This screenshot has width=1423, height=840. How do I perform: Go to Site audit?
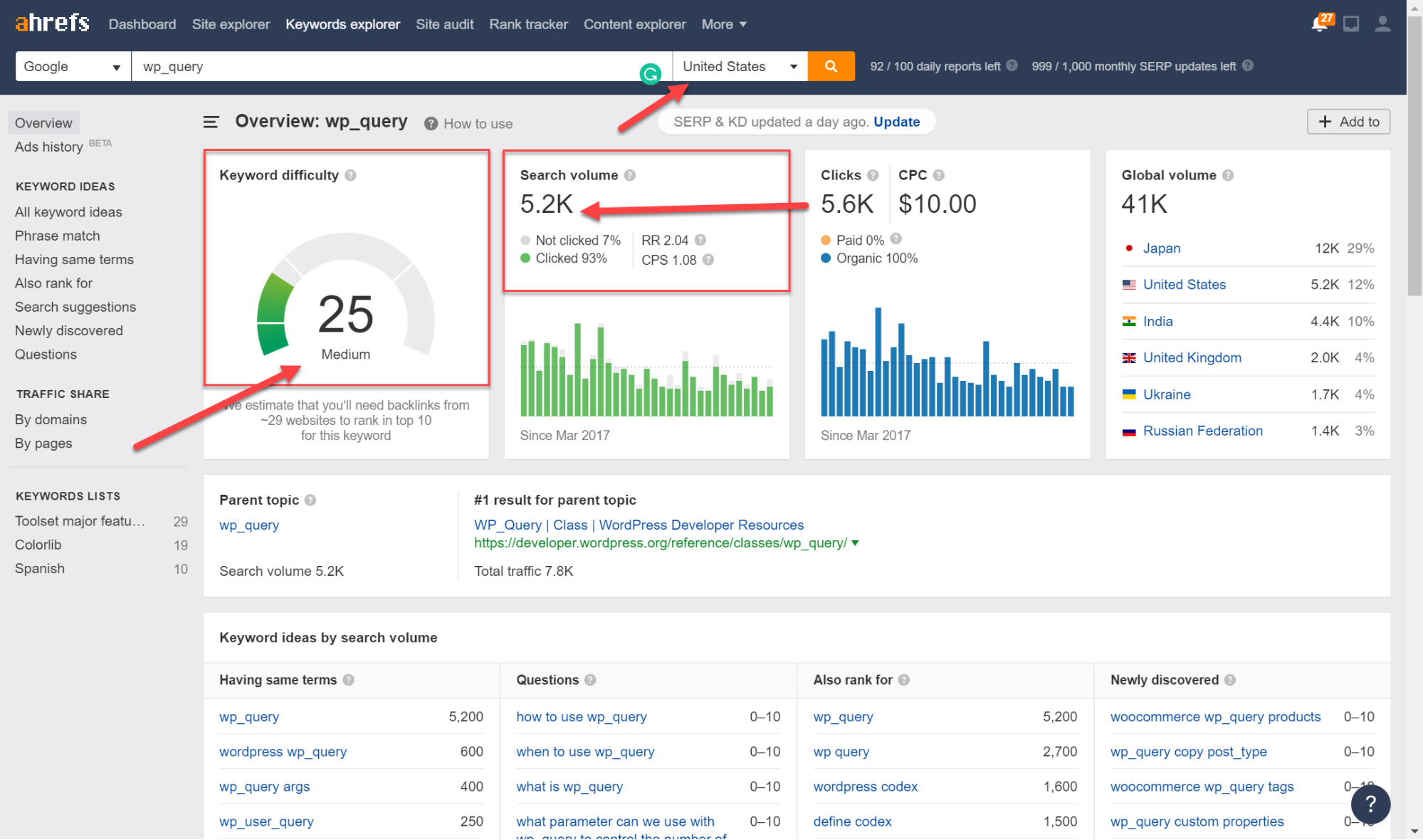pos(444,24)
